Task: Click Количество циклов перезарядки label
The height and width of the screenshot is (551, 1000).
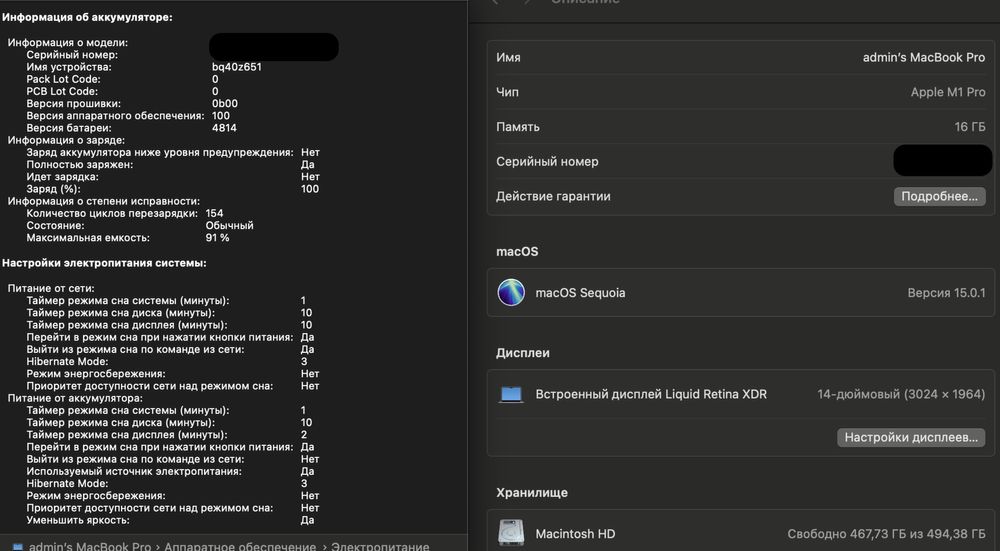Action: (112, 213)
